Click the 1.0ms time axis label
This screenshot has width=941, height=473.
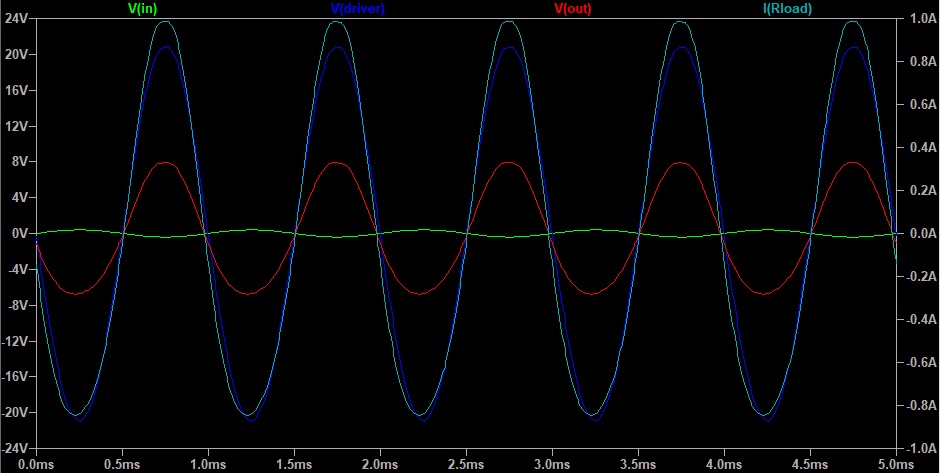pyautogui.click(x=208, y=465)
